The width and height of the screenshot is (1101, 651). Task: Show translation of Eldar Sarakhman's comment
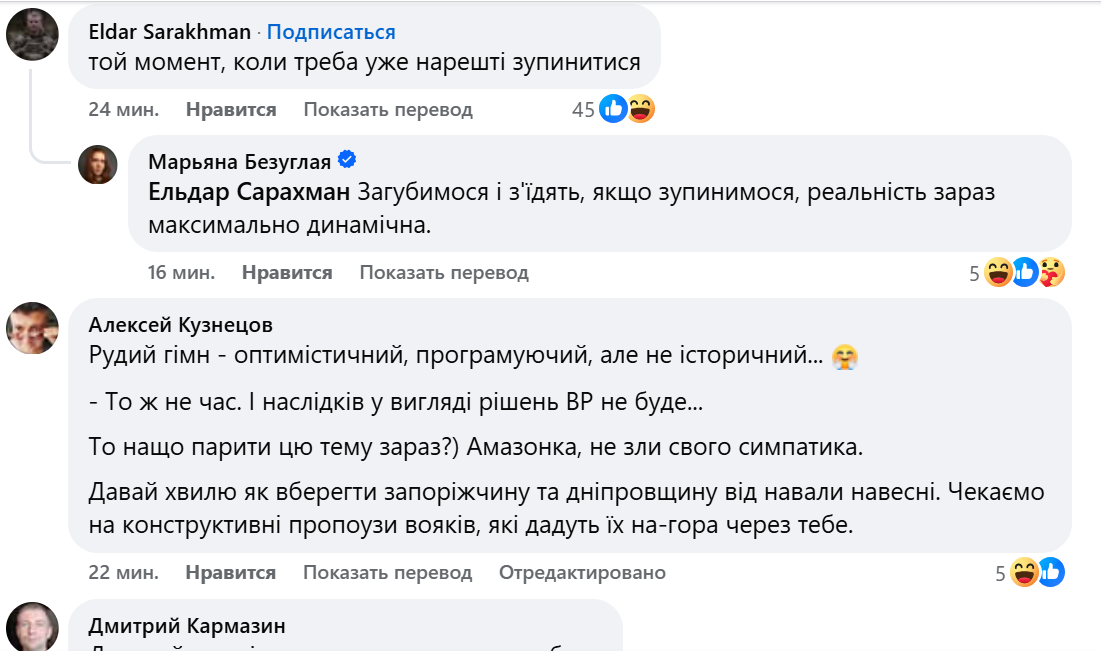point(388,110)
